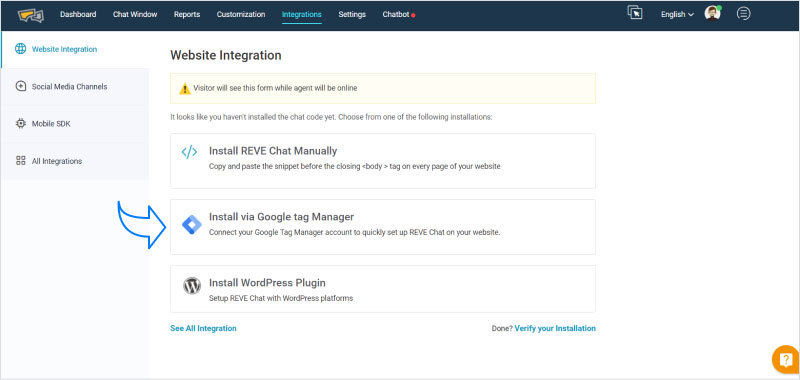Open the Settings menu
The width and height of the screenshot is (800, 380).
pyautogui.click(x=352, y=14)
